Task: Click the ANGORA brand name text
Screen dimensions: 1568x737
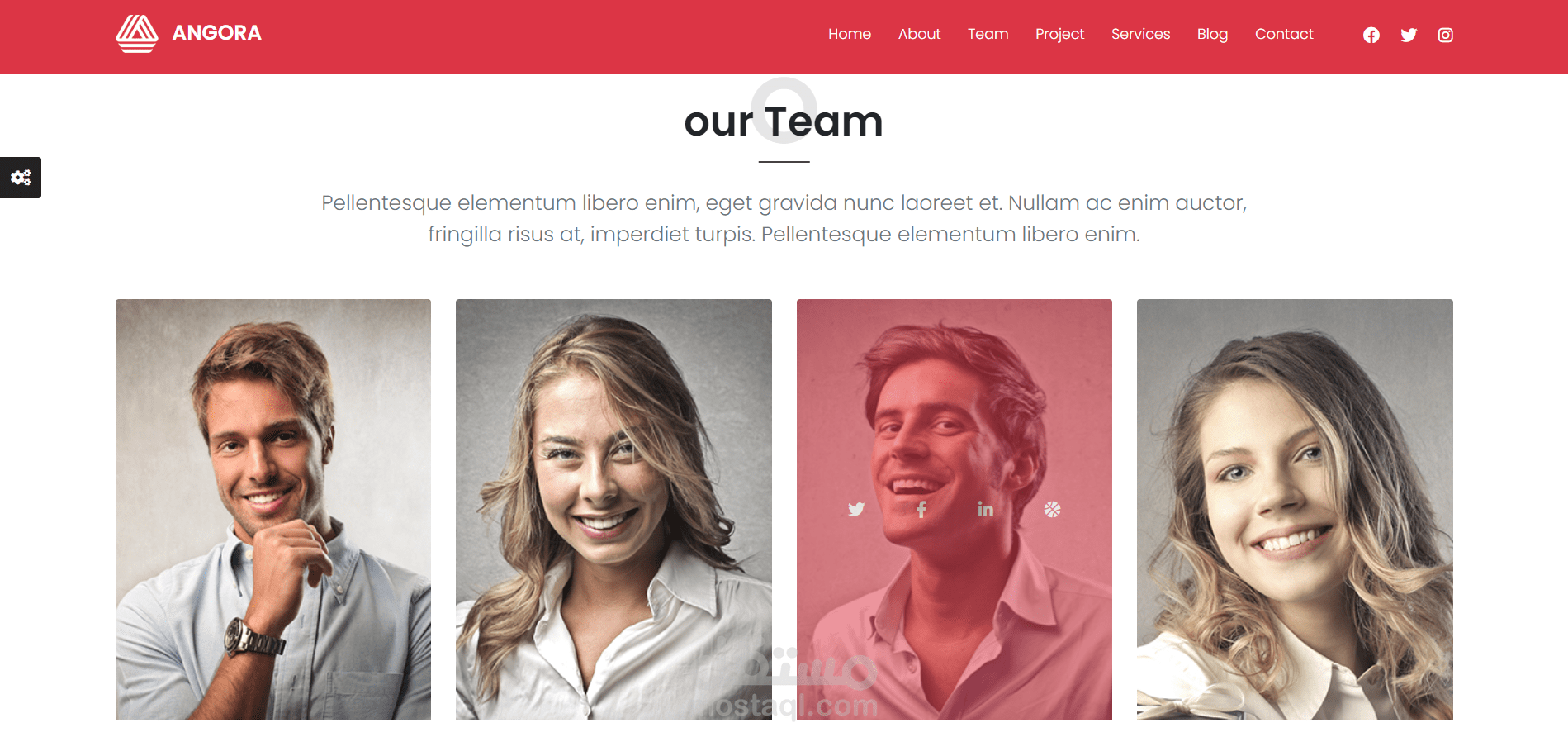Action: click(216, 33)
